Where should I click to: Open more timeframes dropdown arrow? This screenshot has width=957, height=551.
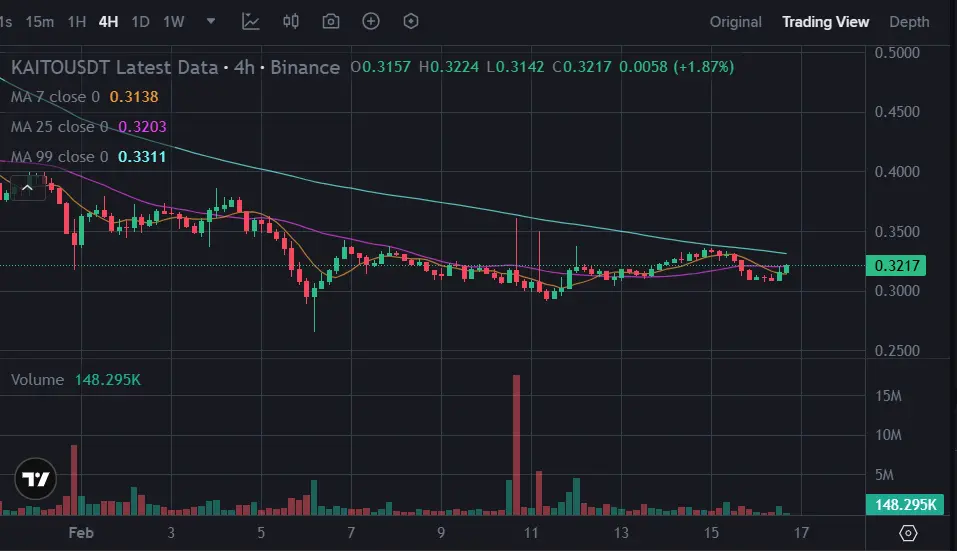click(x=211, y=21)
